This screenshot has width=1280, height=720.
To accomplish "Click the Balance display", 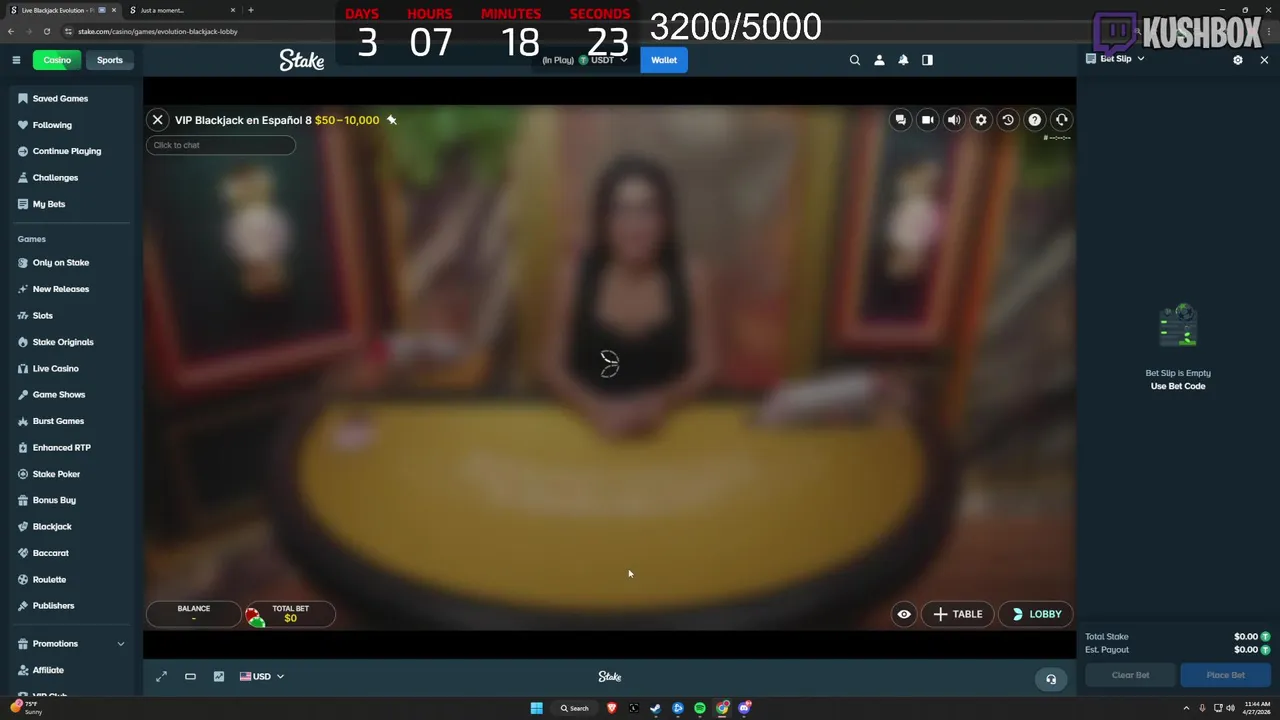I will [194, 614].
